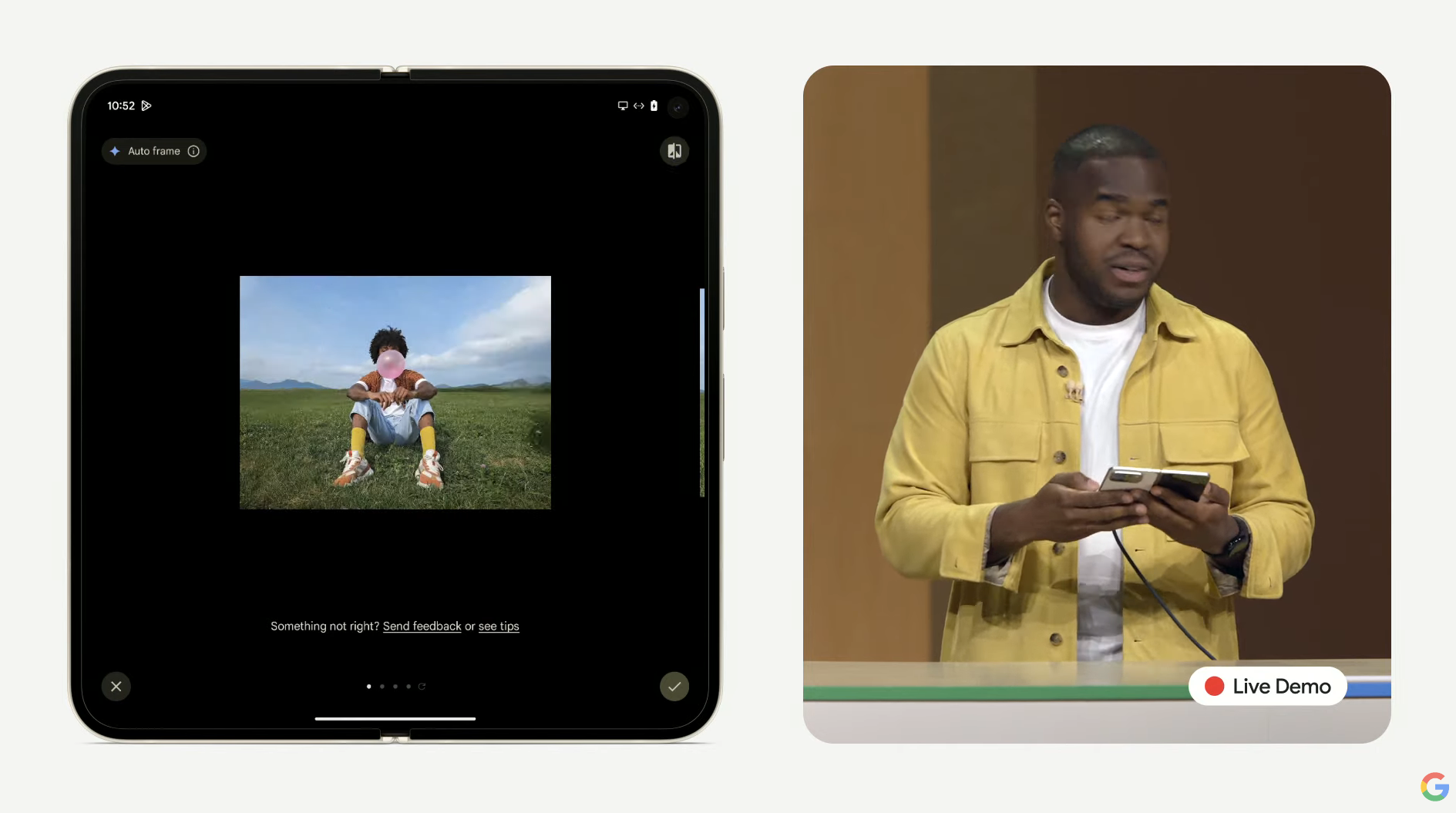Image resolution: width=1456 pixels, height=813 pixels.
Task: Tap the bottom navigation gesture bar
Action: pyautogui.click(x=395, y=718)
